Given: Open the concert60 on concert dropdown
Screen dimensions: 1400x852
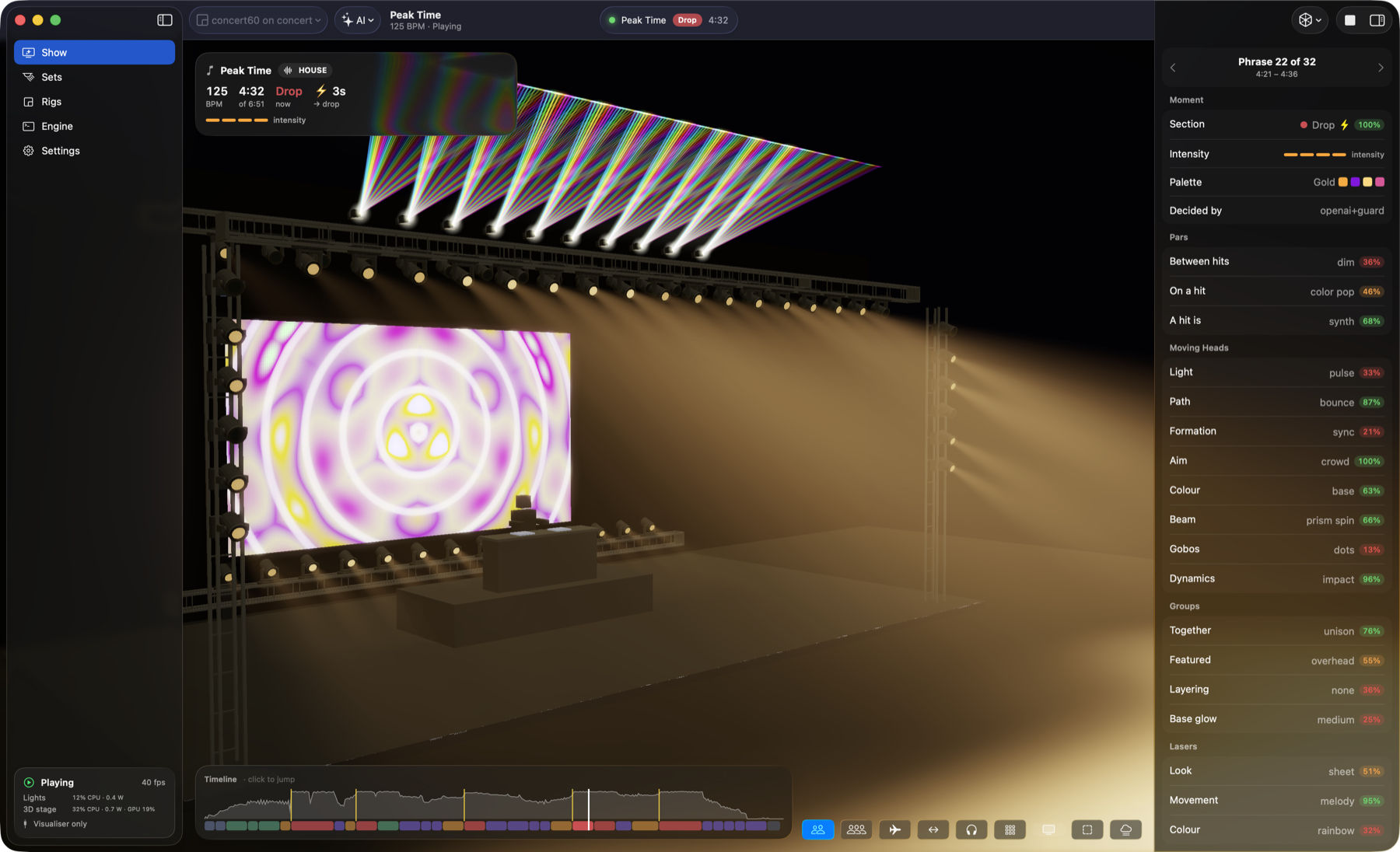Looking at the screenshot, I should pos(259,20).
